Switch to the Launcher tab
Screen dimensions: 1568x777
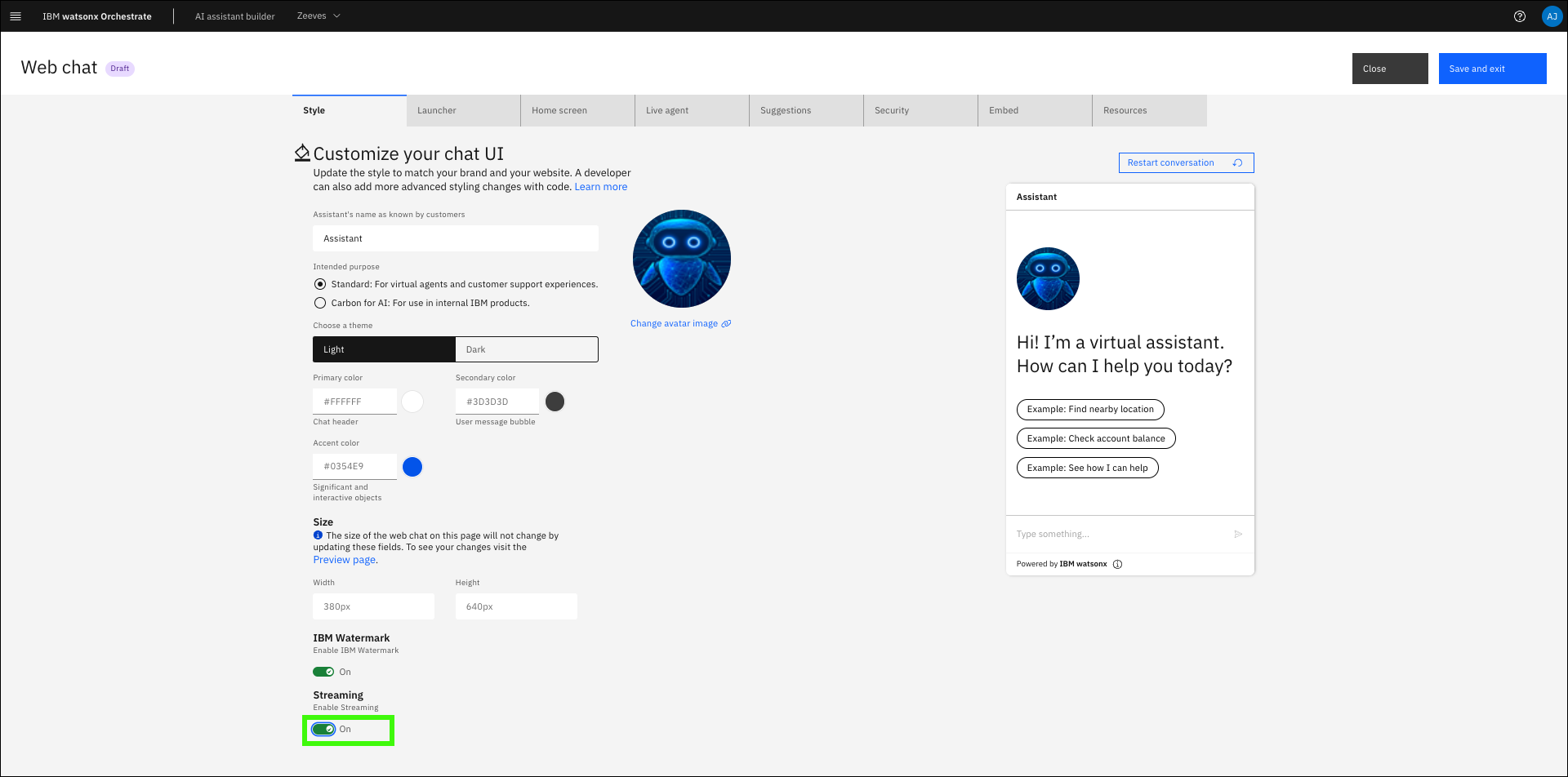point(463,111)
